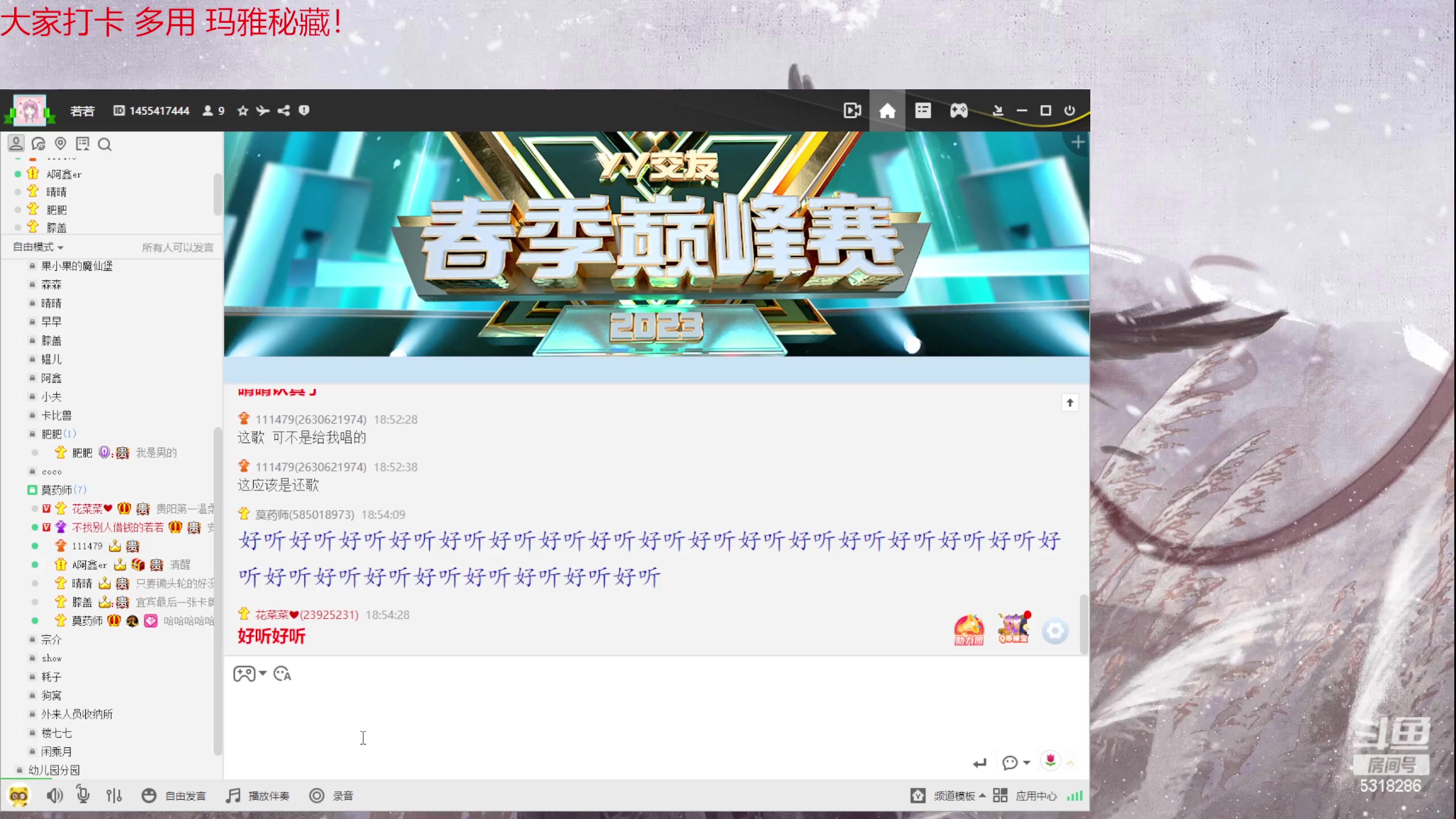1456x819 pixels.
Task: Click sender name 花菜菜(23925231) in chat
Action: [307, 615]
